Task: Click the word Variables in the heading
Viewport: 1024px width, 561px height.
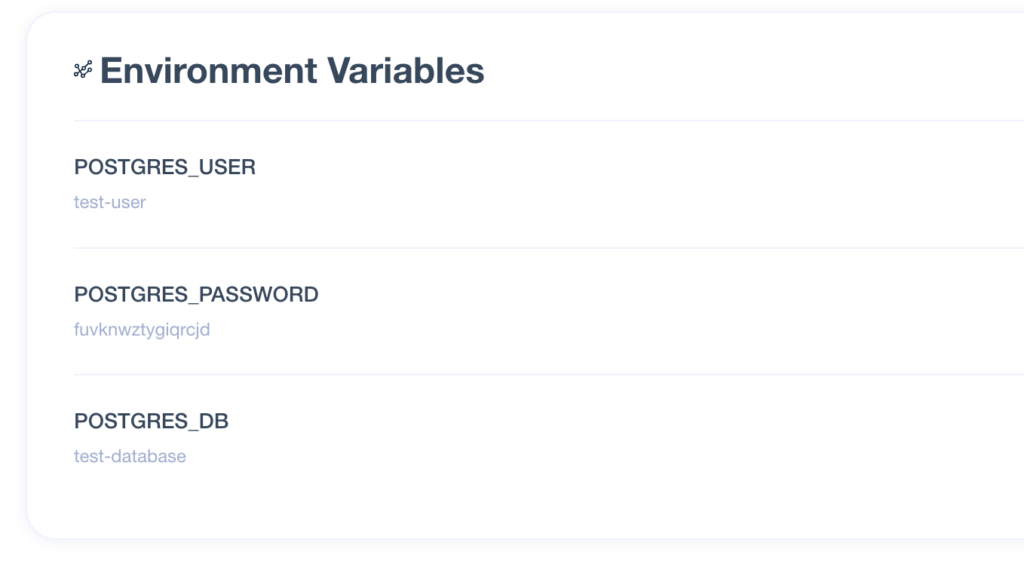Action: pos(406,71)
